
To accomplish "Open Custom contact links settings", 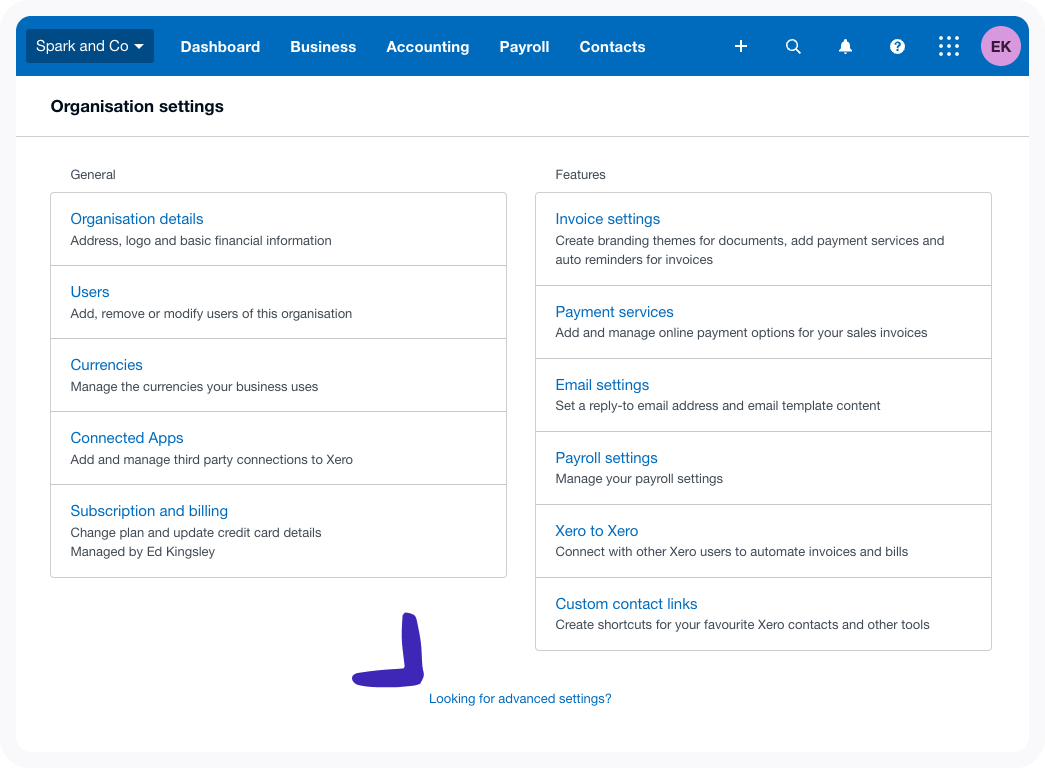I will click(626, 604).
